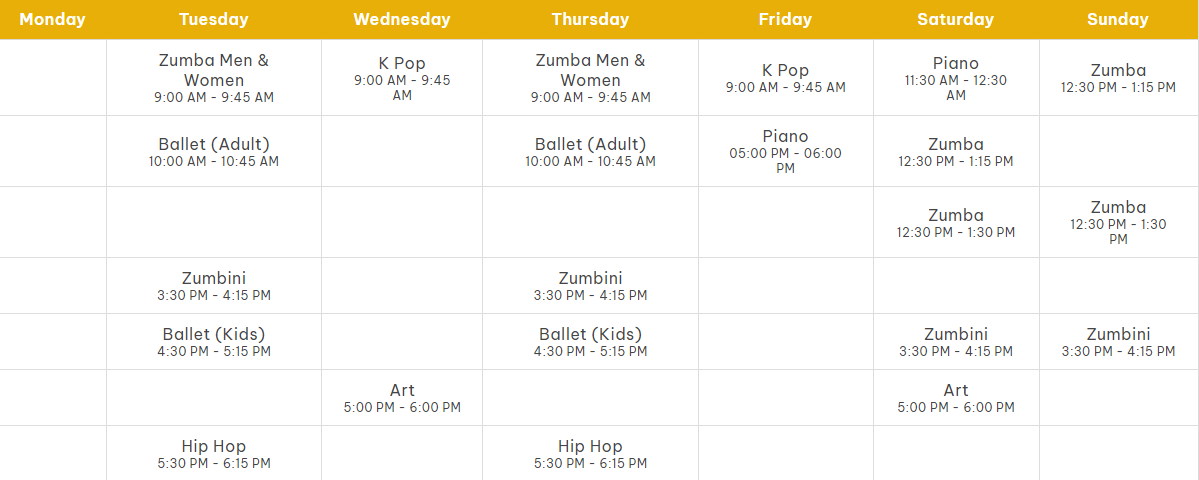1199x480 pixels.
Task: Open Saturday Piano 11:30 AM class
Action: pyautogui.click(x=956, y=79)
